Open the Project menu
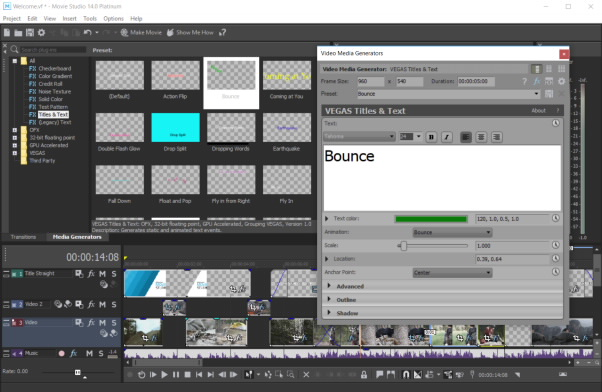The height and width of the screenshot is (392, 602). click(x=12, y=18)
